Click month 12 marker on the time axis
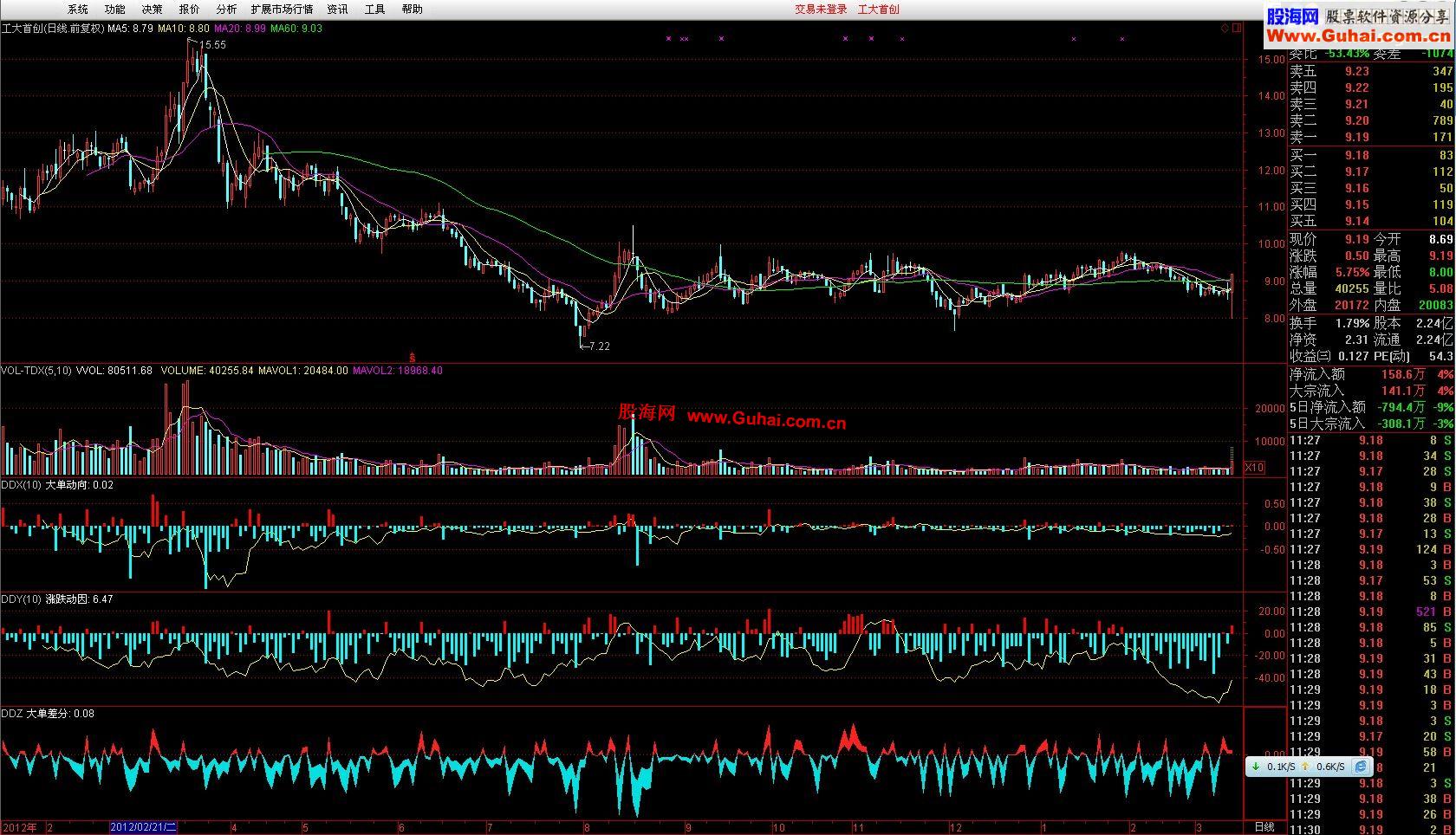 pyautogui.click(x=956, y=828)
